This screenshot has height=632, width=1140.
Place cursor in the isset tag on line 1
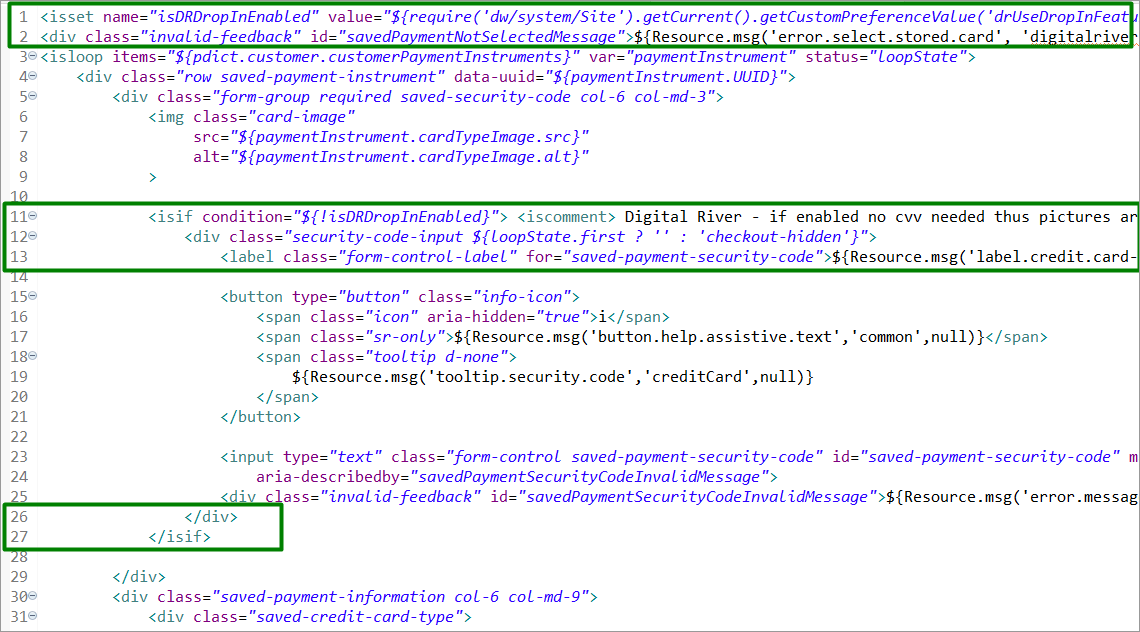(70, 17)
